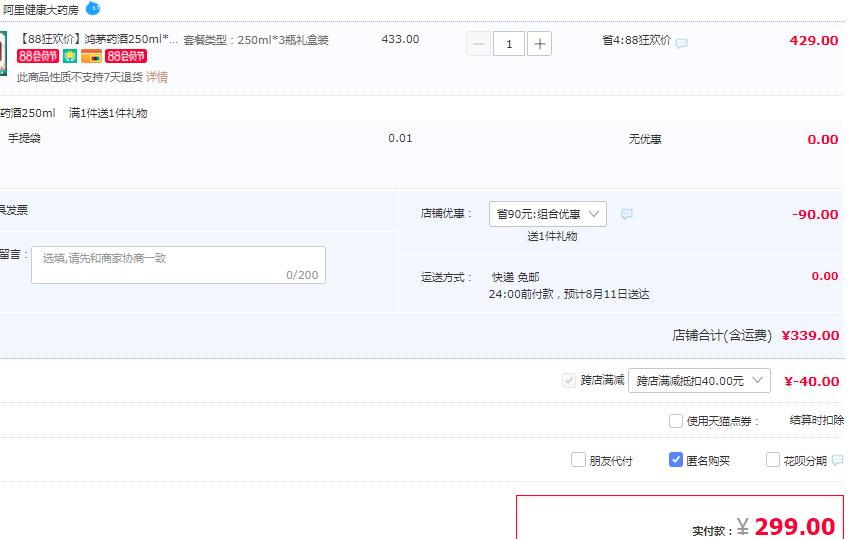This screenshot has height=539, width=853.
Task: Decrease quantity with the minus button
Action: (479, 44)
